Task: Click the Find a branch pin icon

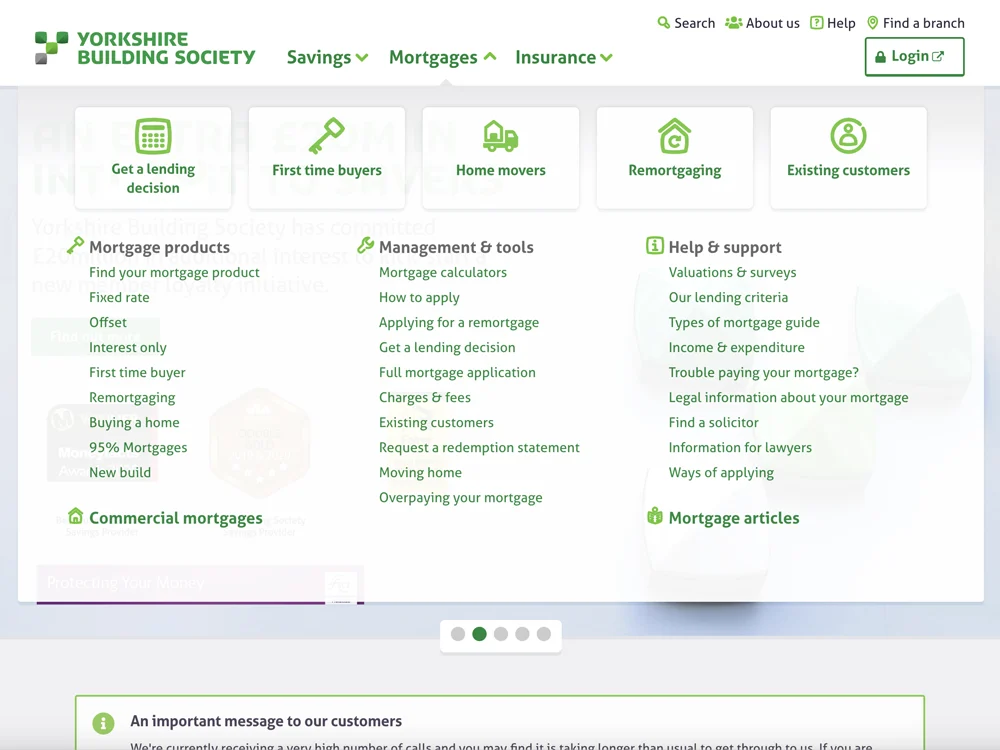Action: pos(872,23)
